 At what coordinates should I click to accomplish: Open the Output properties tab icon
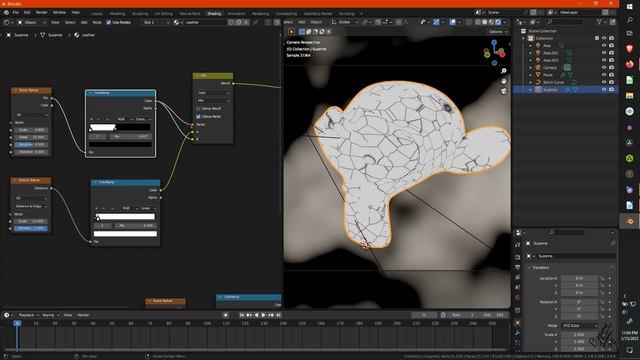pos(518,267)
